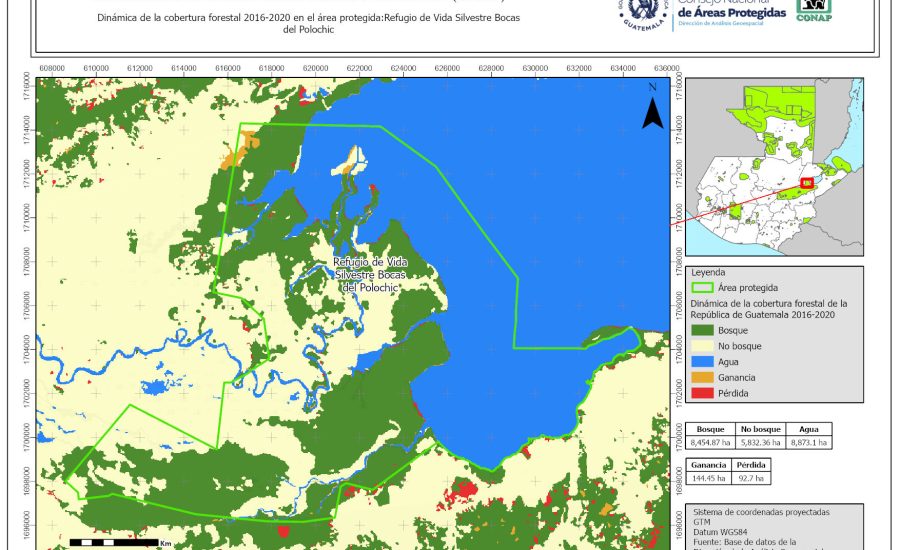Image resolution: width=900 pixels, height=550 pixels.
Task: Click the Leyenda heading in the legend
Action: 708,271
